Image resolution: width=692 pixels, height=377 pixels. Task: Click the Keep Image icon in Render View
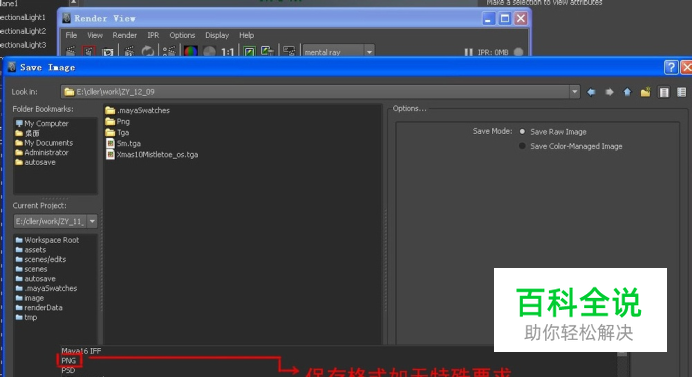point(249,51)
